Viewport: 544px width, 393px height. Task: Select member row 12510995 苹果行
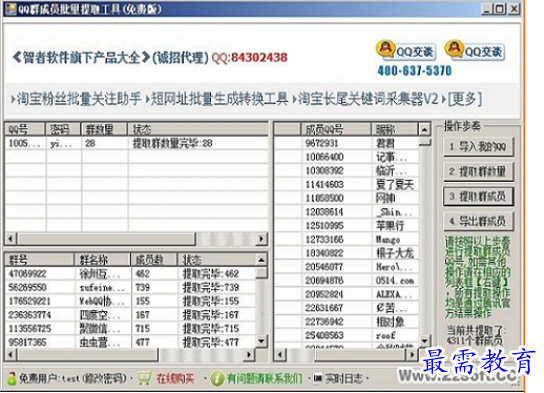(x=346, y=226)
